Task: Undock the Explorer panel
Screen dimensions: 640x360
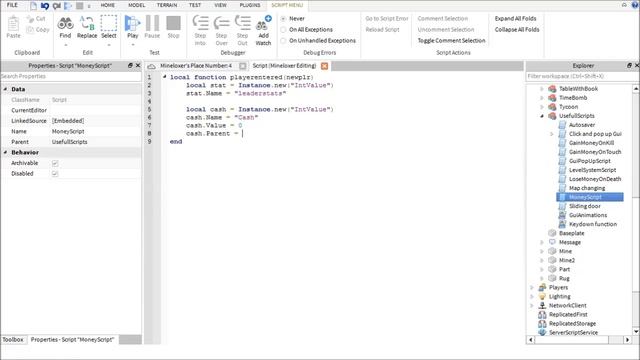Action: point(629,65)
